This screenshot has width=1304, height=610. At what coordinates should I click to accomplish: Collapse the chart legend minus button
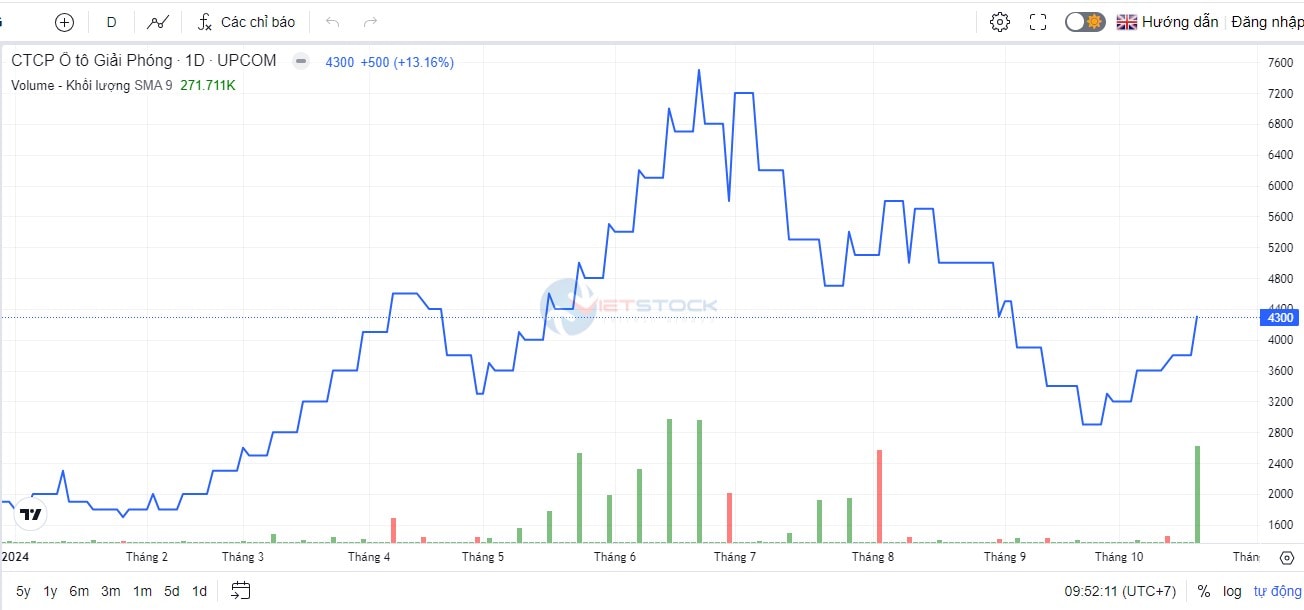tap(300, 61)
